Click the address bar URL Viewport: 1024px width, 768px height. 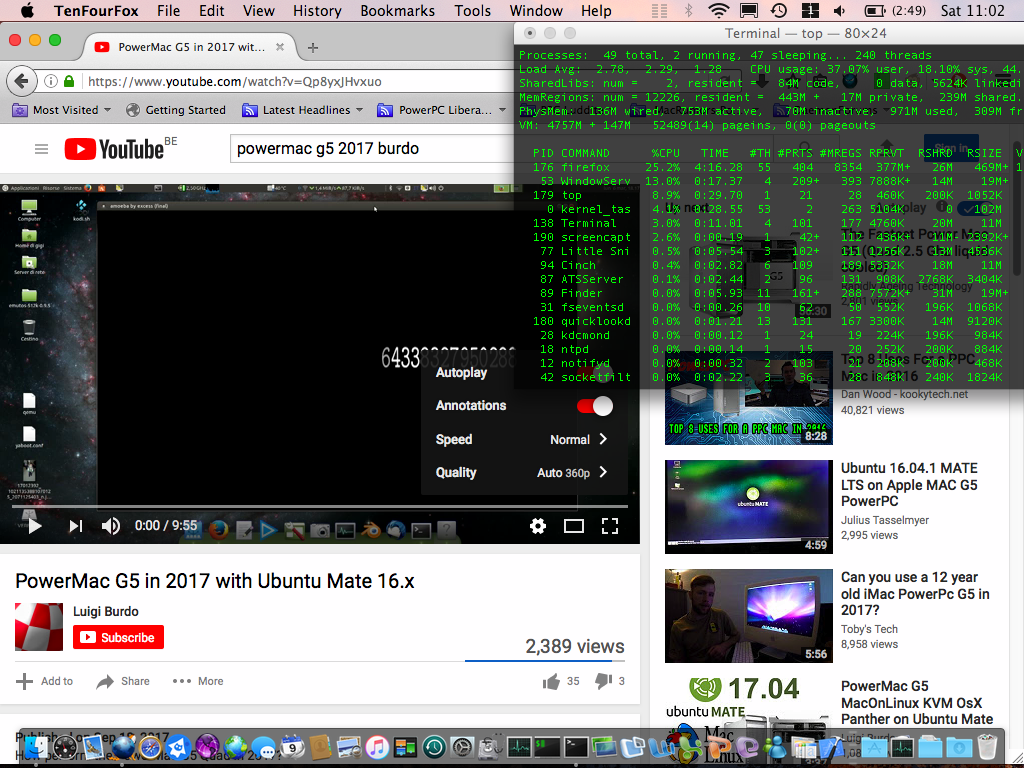(234, 82)
